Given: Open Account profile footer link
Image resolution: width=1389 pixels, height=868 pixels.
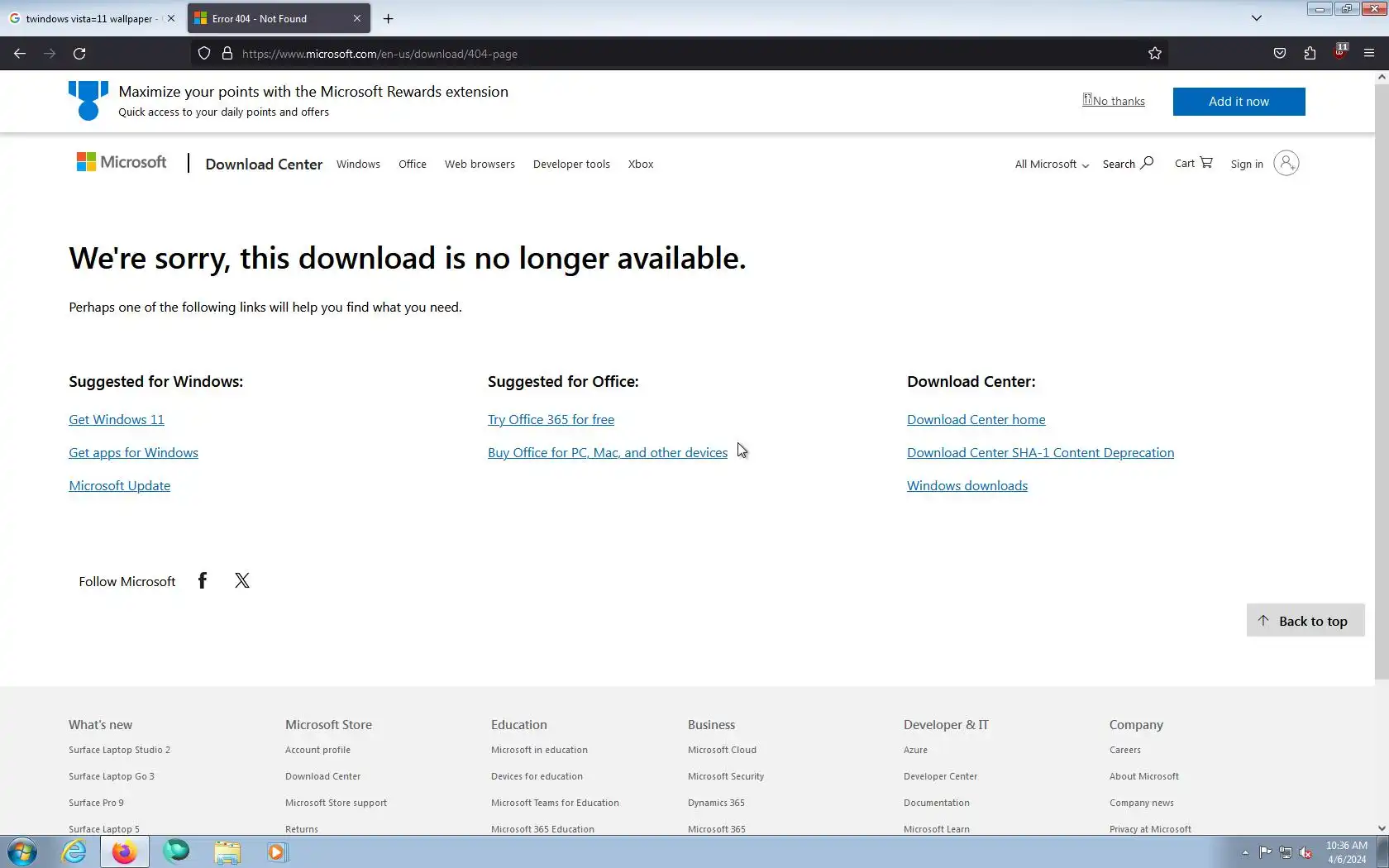Looking at the screenshot, I should tap(317, 750).
